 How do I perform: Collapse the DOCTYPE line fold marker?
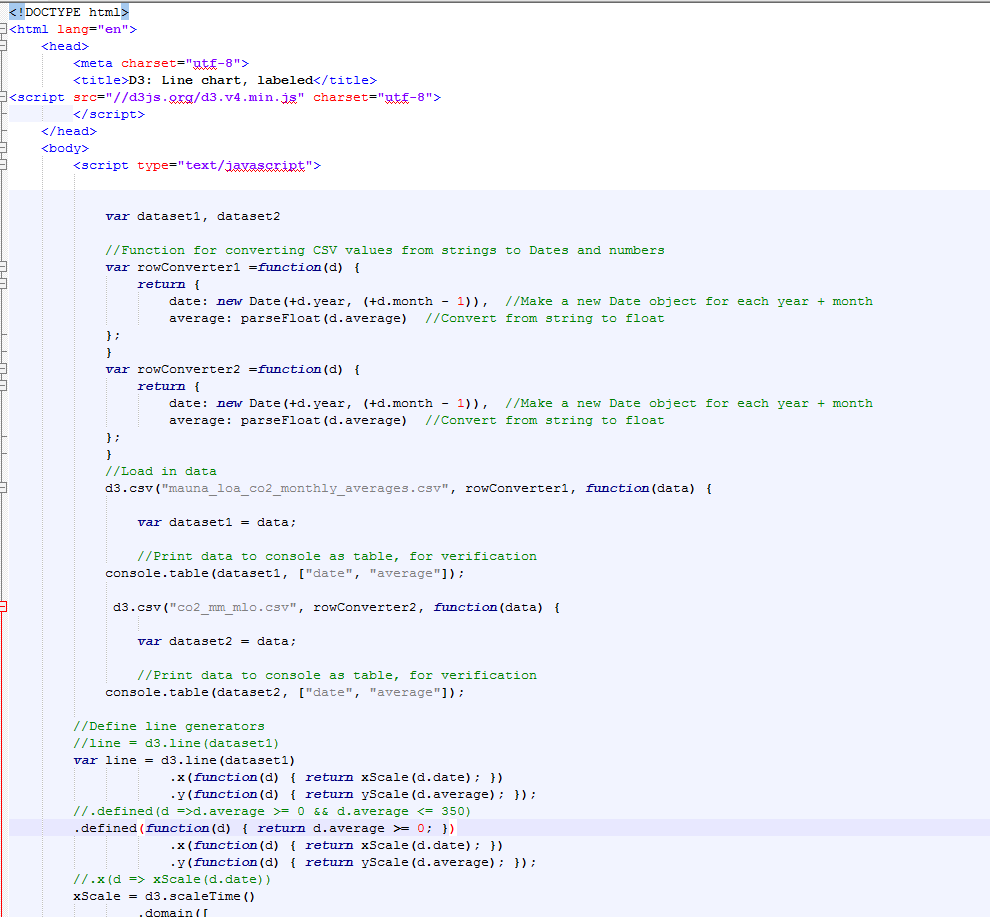(x=6, y=13)
